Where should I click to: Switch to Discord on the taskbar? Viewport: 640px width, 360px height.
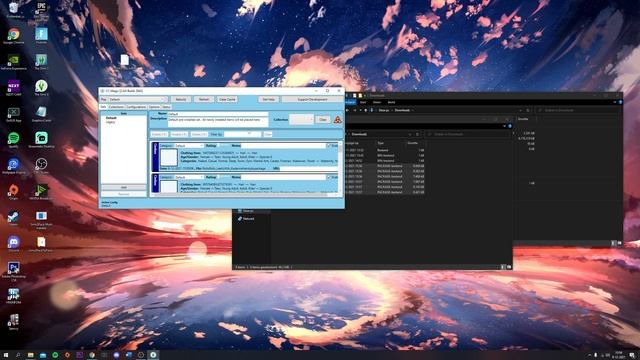pos(116,355)
